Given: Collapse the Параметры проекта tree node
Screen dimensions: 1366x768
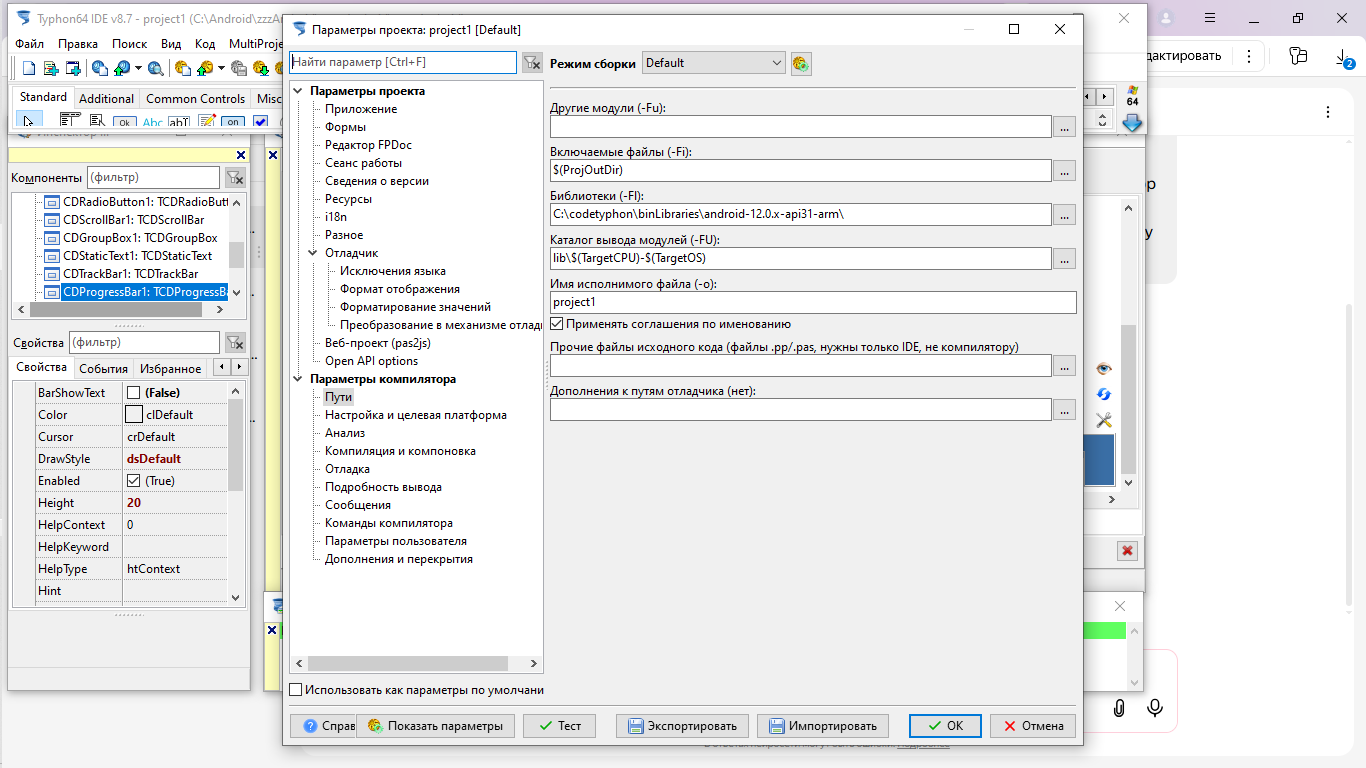Looking at the screenshot, I should point(298,91).
